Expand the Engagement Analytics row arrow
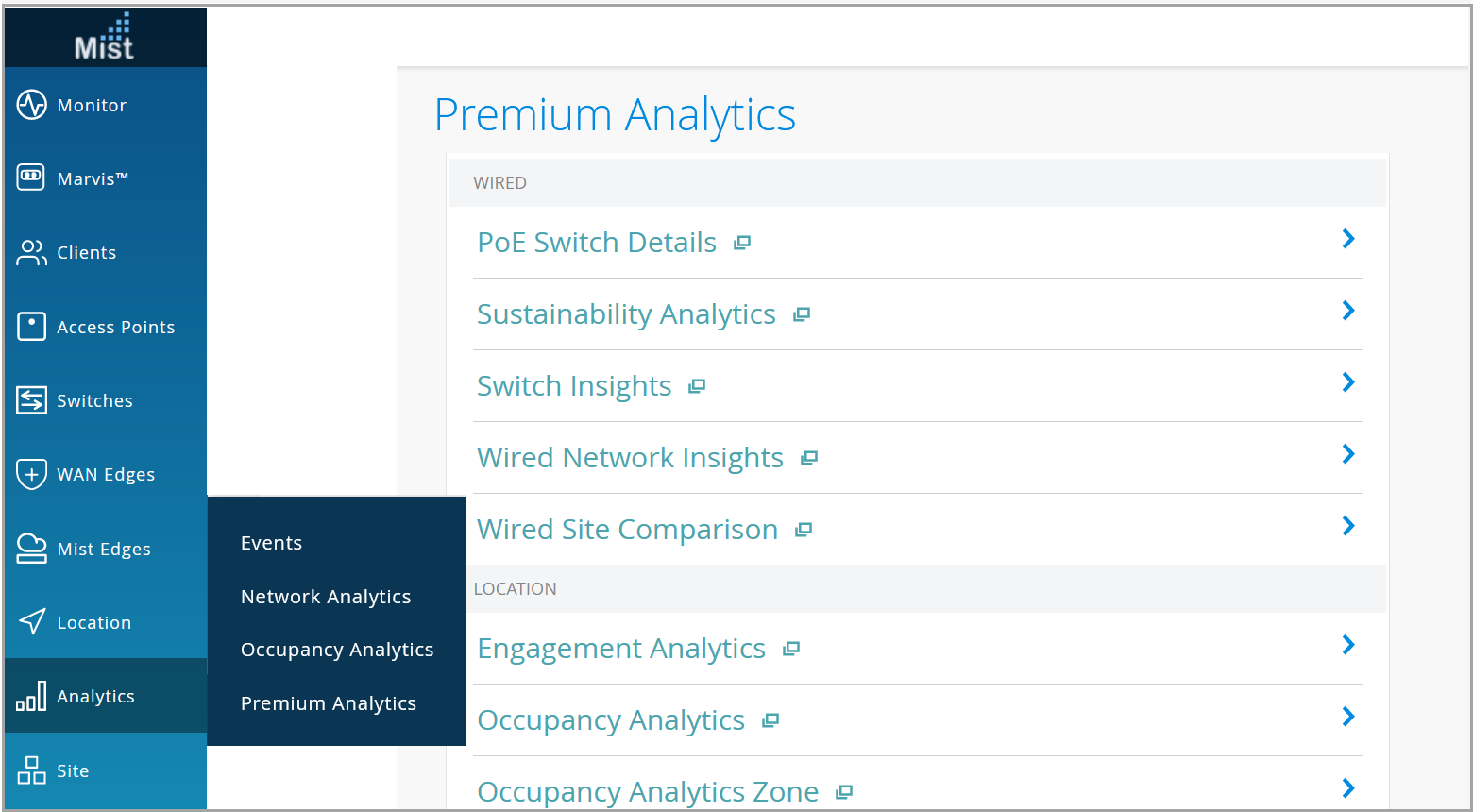The height and width of the screenshot is (812, 1473). pyautogui.click(x=1348, y=645)
